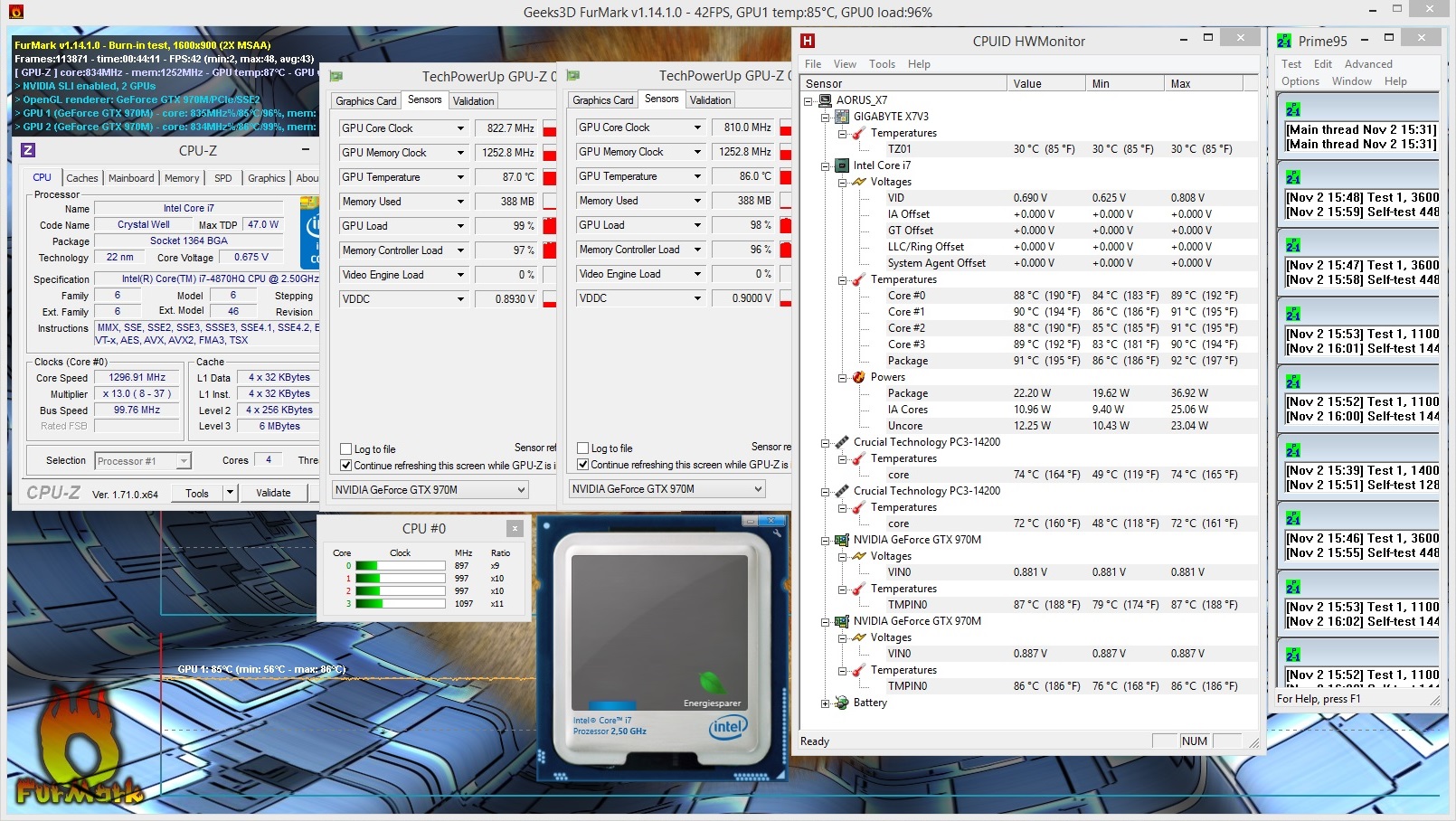Click worker icon above the 15:47 Test 1 log
1456x821 pixels.
pos(1293,246)
